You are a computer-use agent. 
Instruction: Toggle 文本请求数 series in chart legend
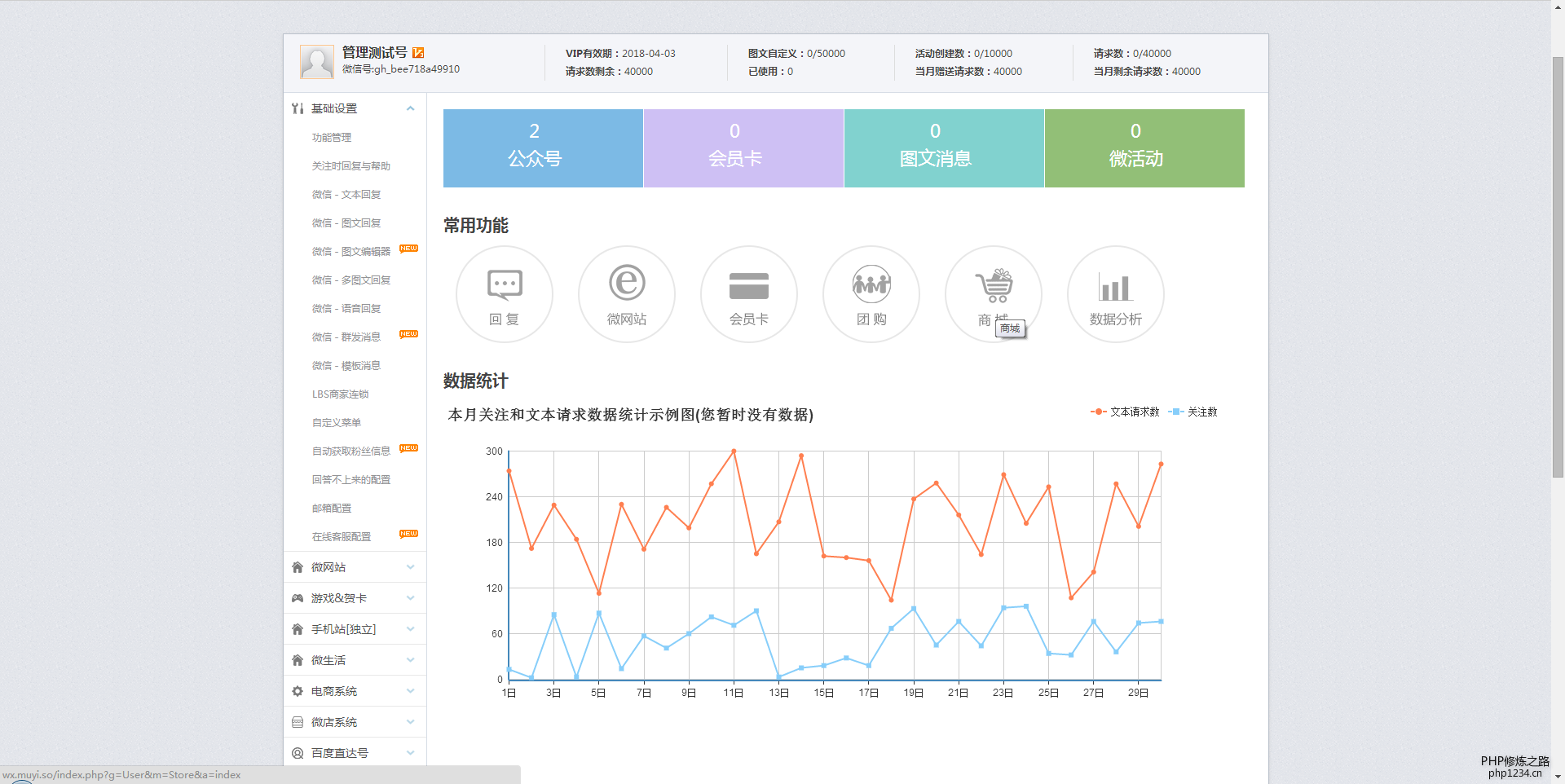[1125, 412]
